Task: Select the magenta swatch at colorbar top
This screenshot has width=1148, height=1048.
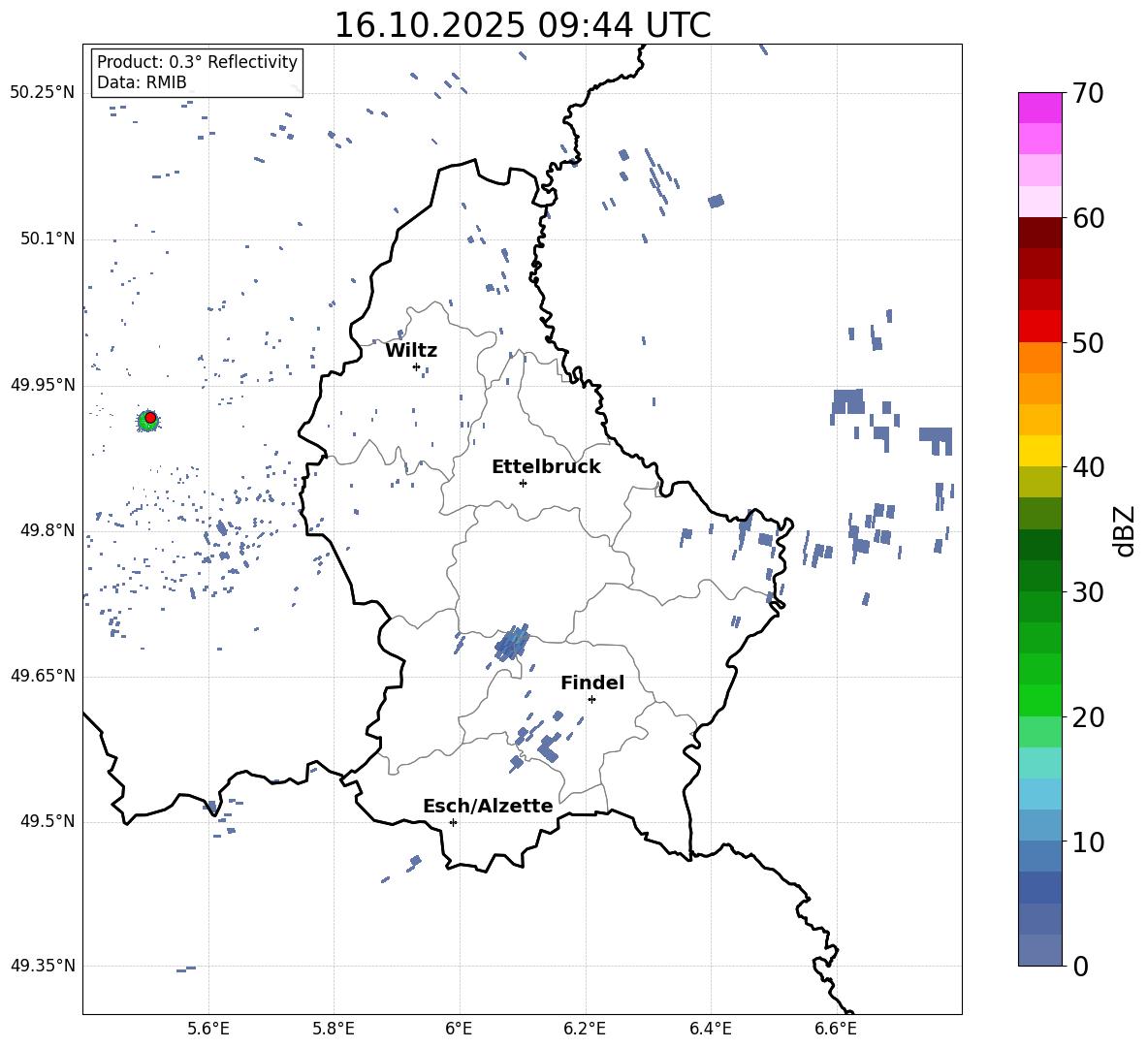Action: tap(1039, 109)
